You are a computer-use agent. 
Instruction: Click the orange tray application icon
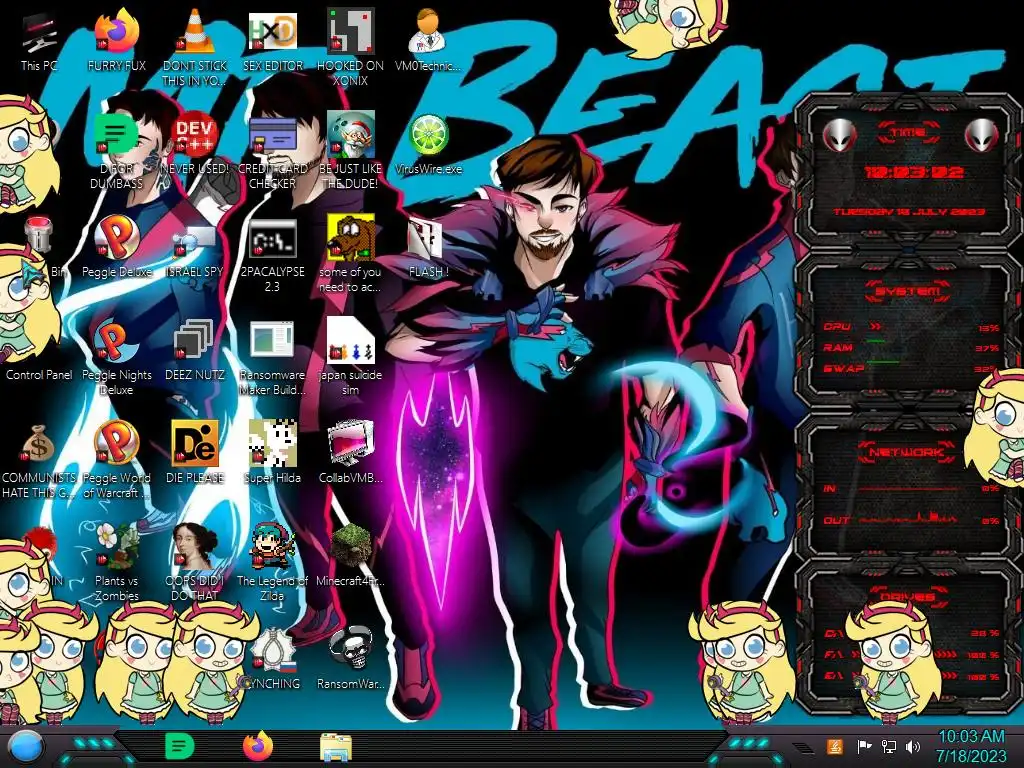click(835, 746)
